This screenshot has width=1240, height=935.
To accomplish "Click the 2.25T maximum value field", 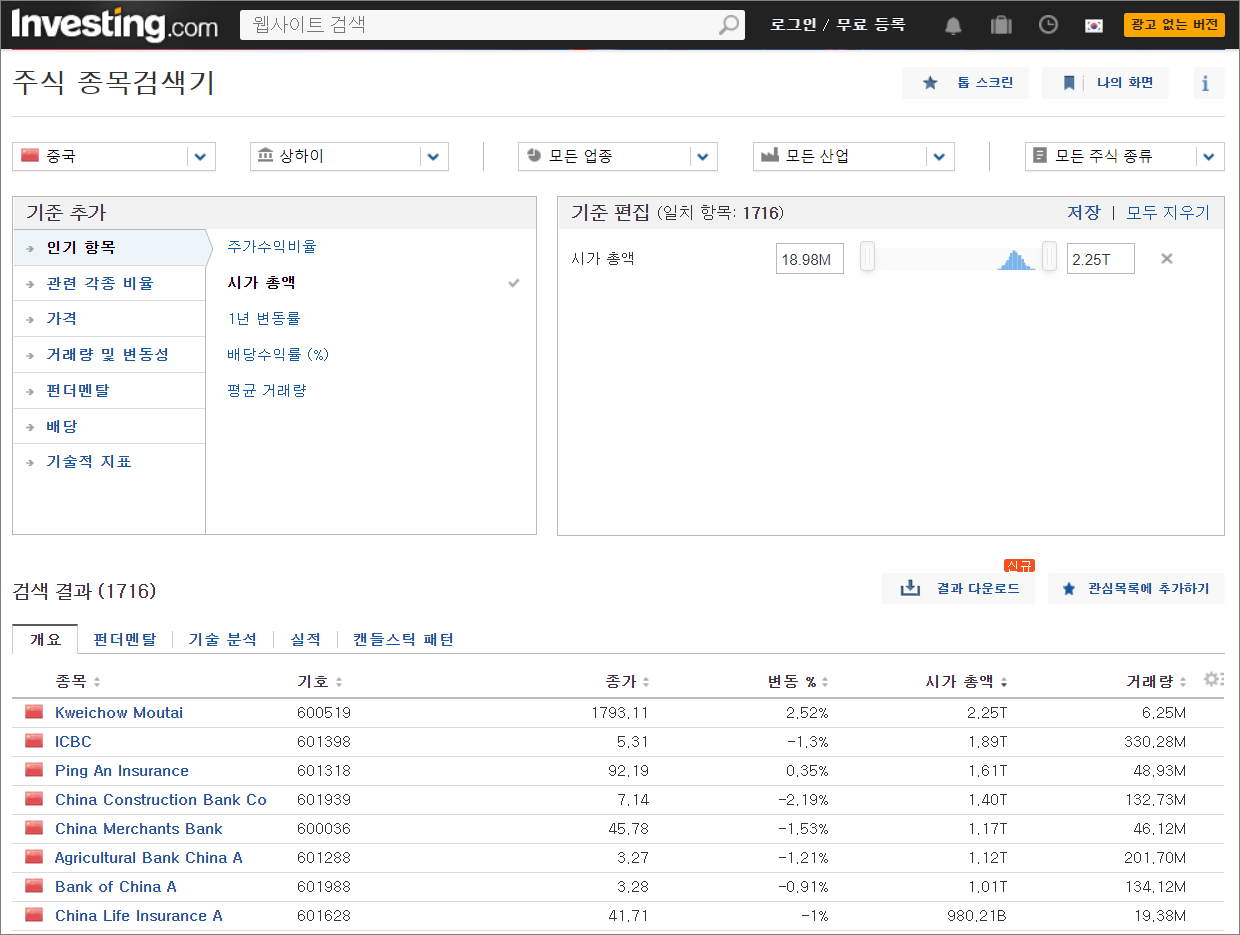I will pyautogui.click(x=1101, y=259).
